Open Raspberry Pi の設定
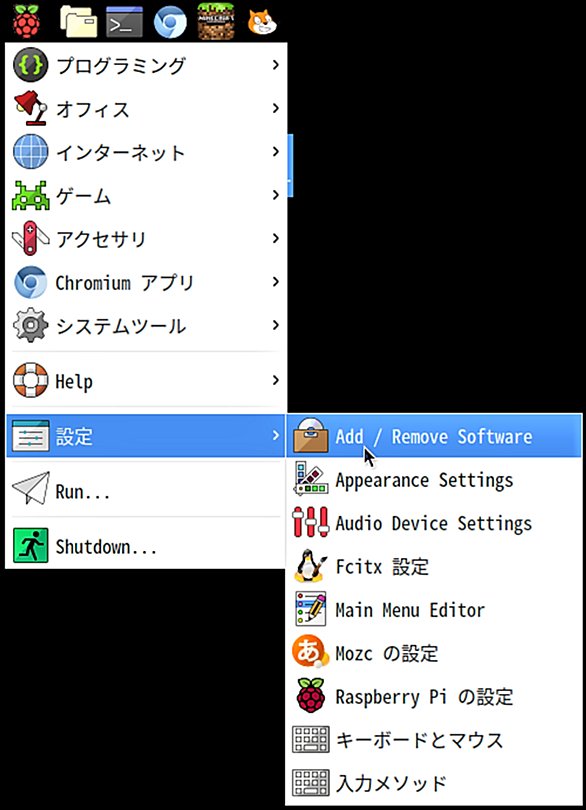This screenshot has width=586, height=810. tap(434, 696)
